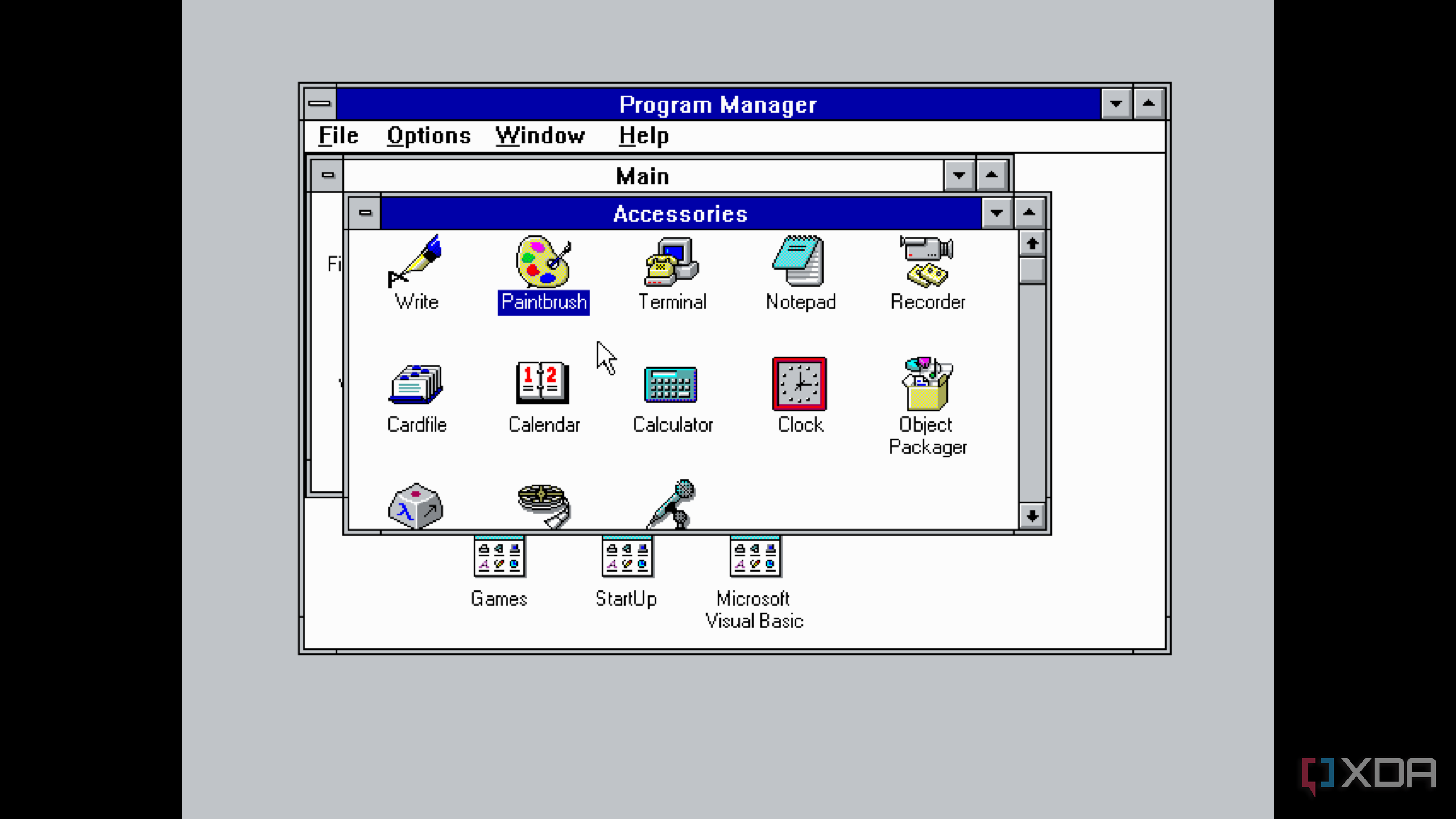This screenshot has width=1456, height=819.
Task: Open the Options menu
Action: 429,136
